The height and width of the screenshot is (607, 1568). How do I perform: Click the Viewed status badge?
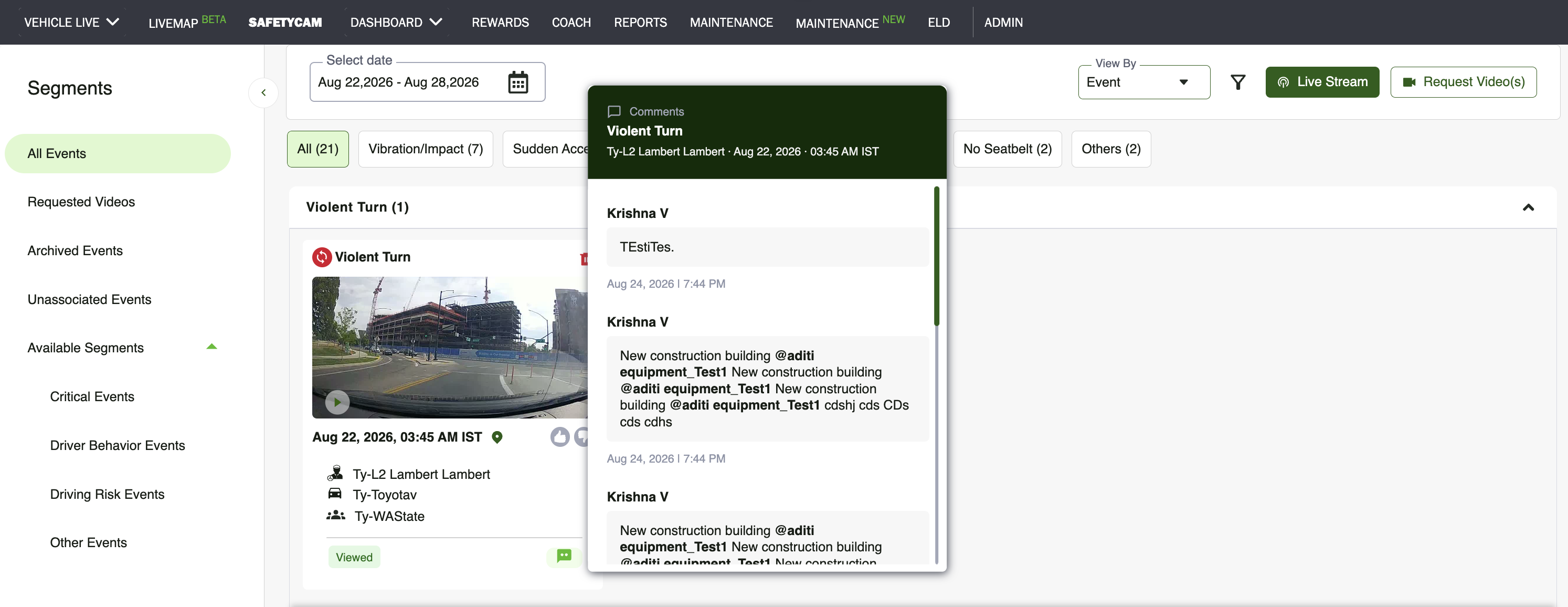354,557
